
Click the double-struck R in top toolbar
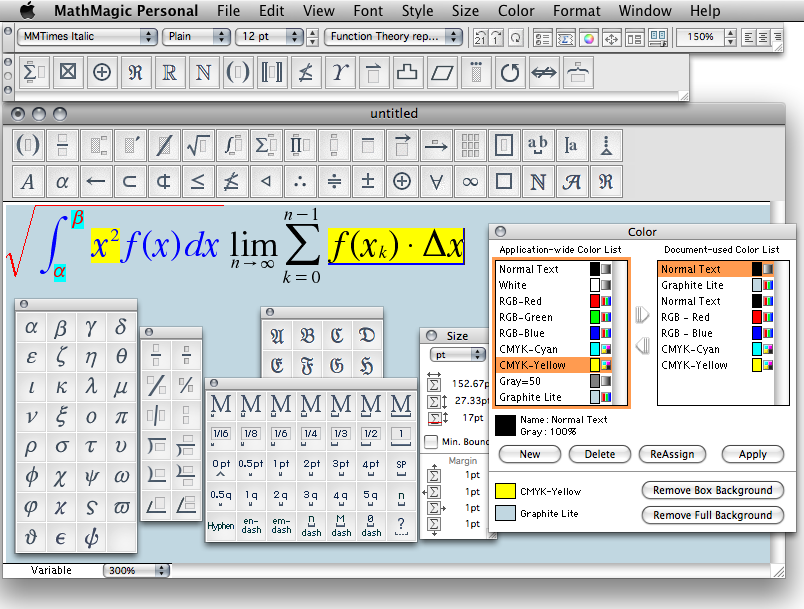click(x=169, y=72)
